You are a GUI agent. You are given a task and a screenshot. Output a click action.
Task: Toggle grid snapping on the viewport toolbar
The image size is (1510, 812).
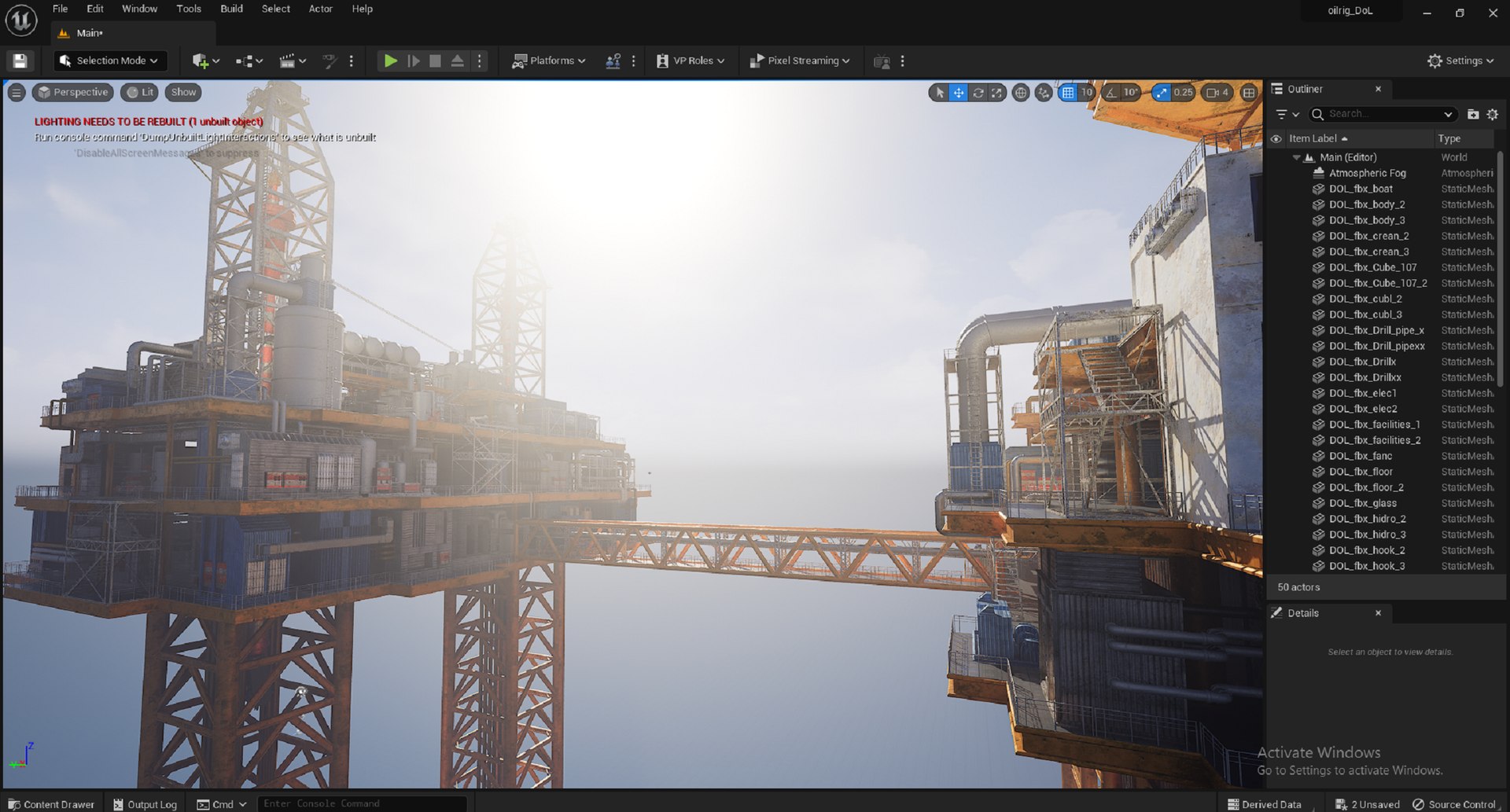pos(1067,93)
